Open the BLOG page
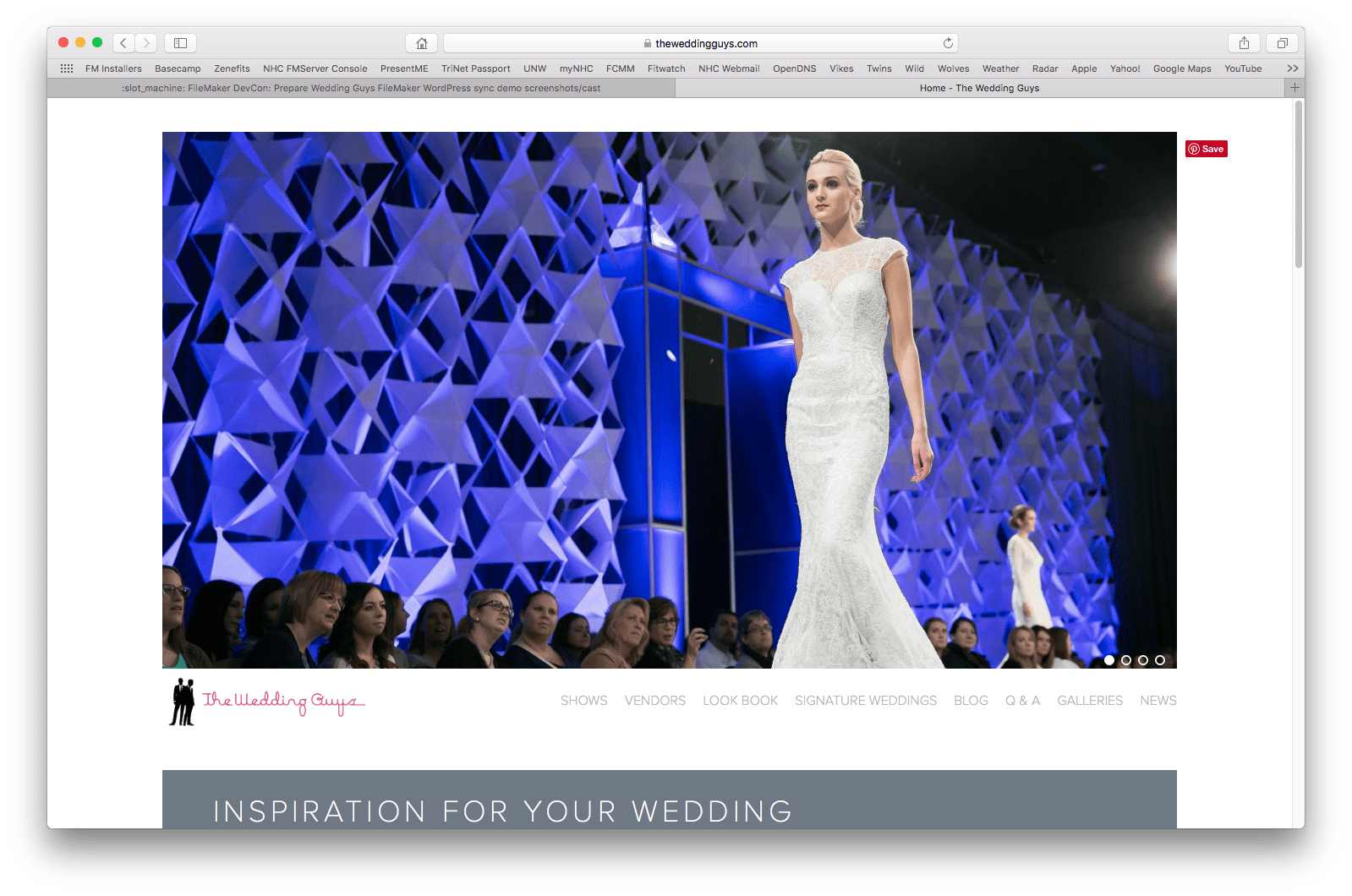Viewport: 1352px width, 896px height. 971,701
